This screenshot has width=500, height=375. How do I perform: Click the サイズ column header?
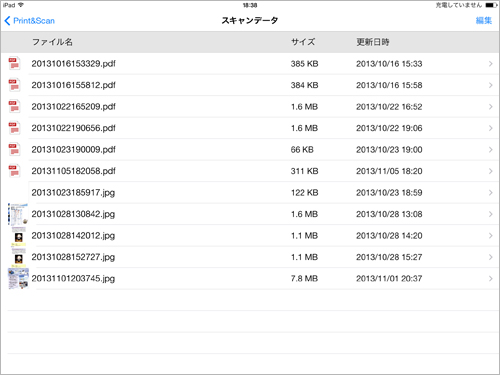[303, 42]
